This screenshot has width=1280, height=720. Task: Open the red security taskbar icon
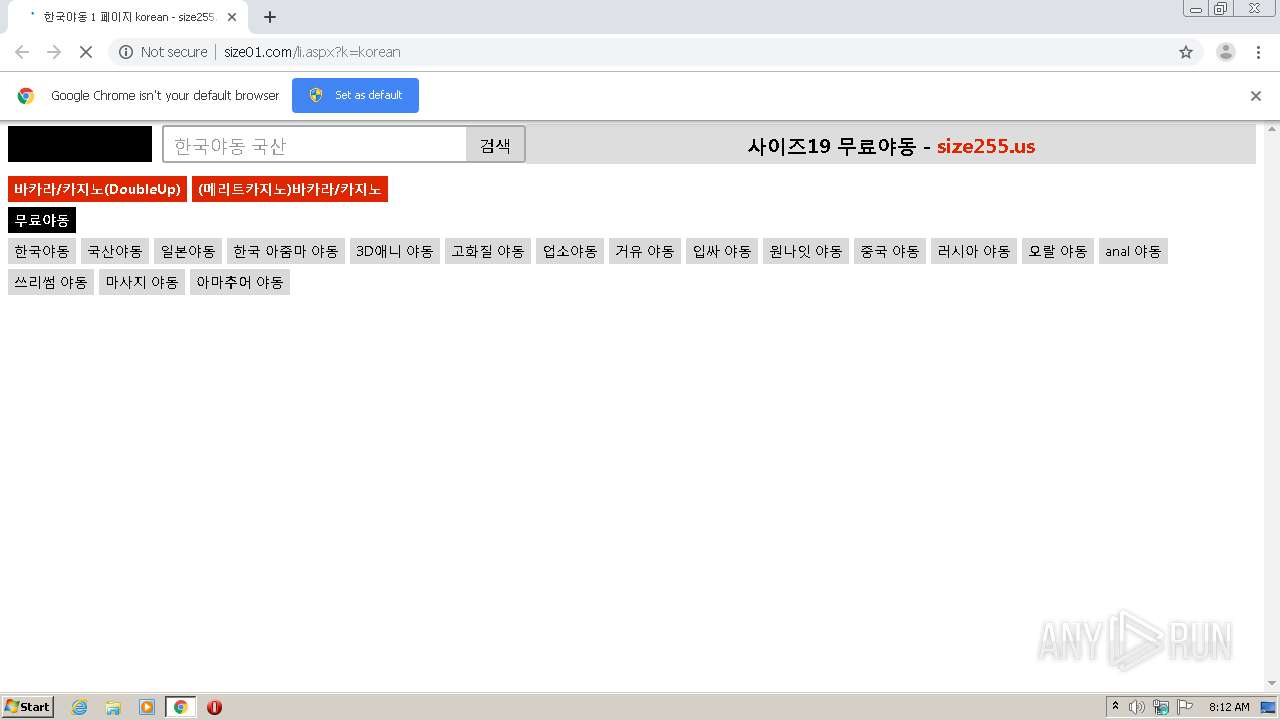coord(214,707)
